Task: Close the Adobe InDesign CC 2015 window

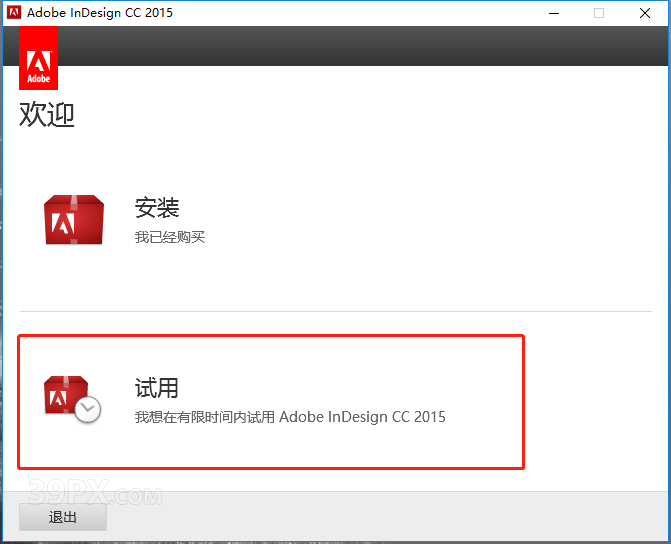Action: click(645, 13)
